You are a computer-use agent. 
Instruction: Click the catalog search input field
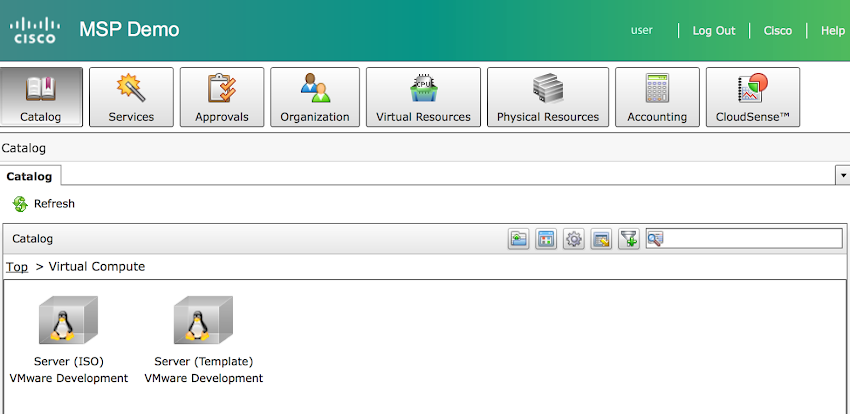click(x=744, y=238)
